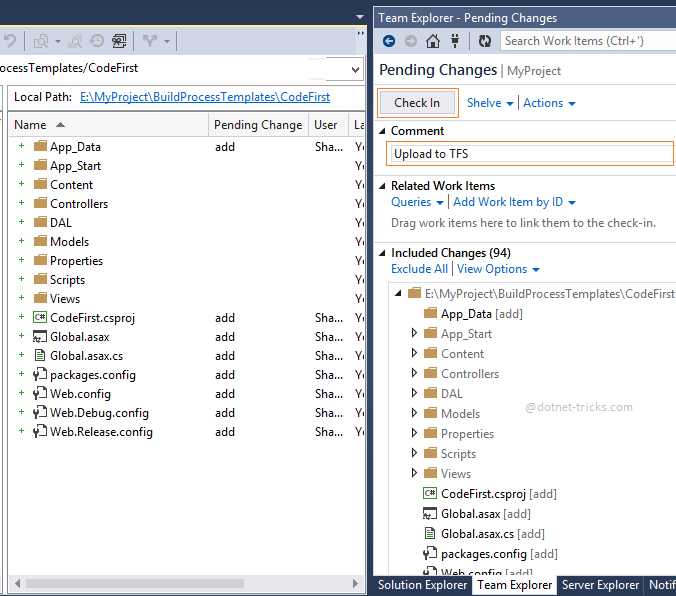Click the Global.asax.cs icon in Included Changes

[430, 534]
